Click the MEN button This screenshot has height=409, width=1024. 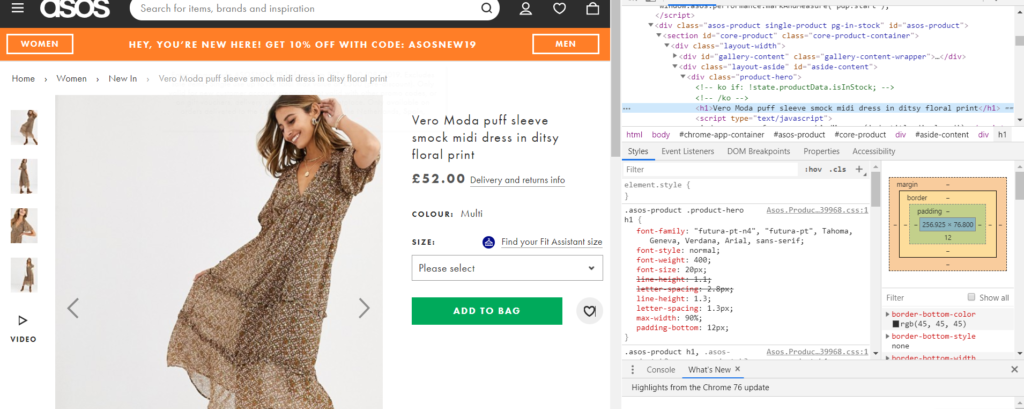pyautogui.click(x=566, y=44)
